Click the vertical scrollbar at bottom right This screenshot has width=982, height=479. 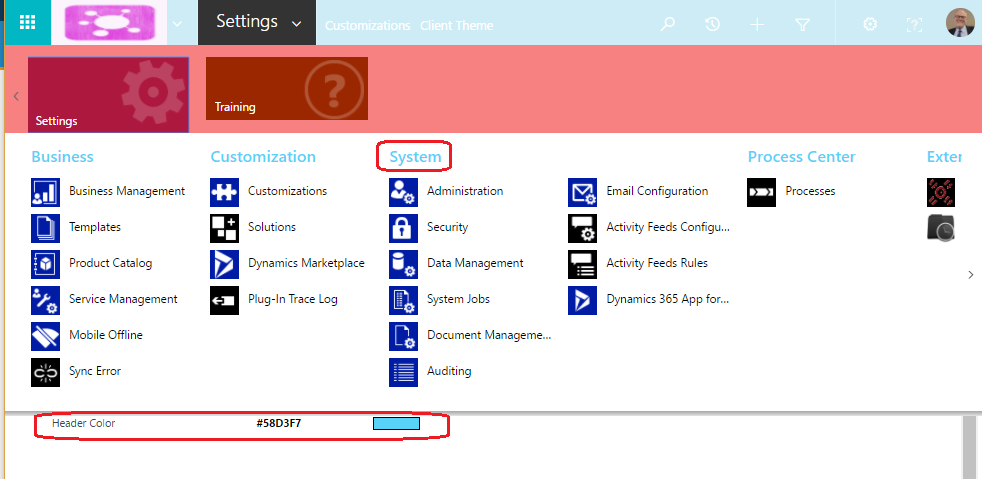(967, 445)
